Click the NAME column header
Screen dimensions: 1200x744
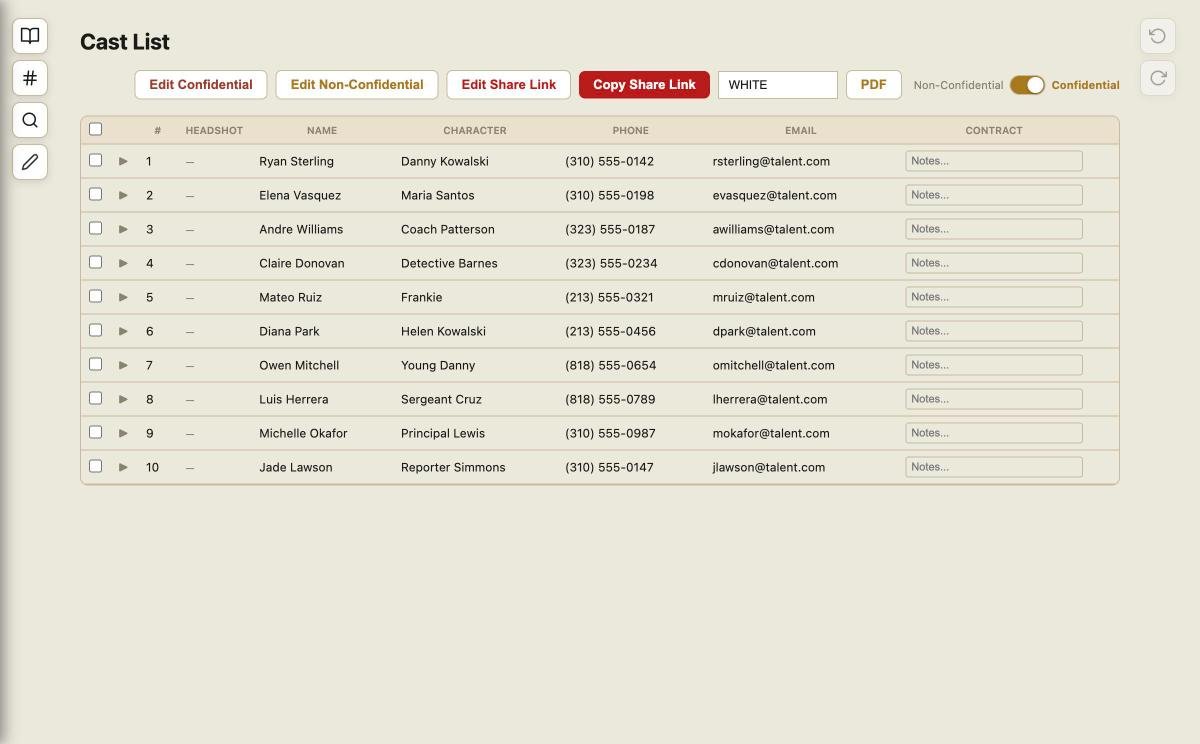click(322, 131)
